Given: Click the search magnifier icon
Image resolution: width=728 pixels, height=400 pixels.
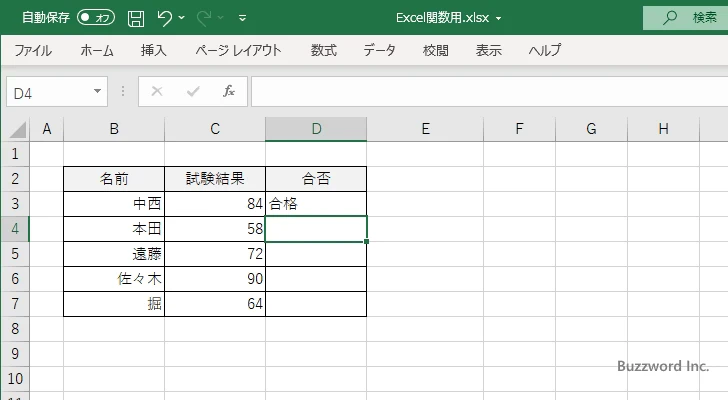Looking at the screenshot, I should [669, 18].
